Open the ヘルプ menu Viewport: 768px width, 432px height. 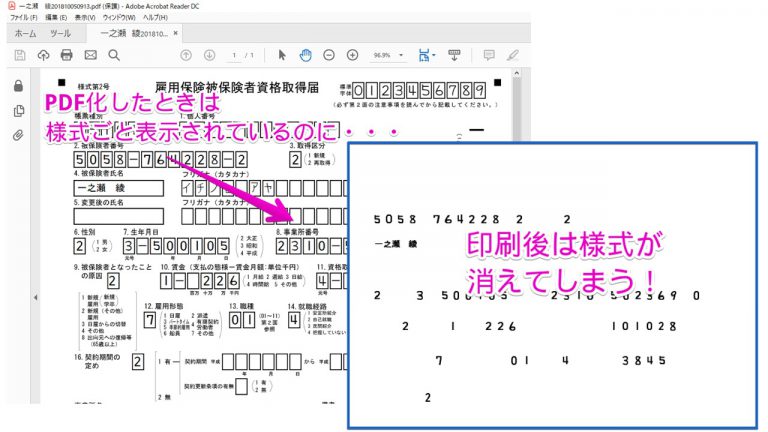coord(155,18)
